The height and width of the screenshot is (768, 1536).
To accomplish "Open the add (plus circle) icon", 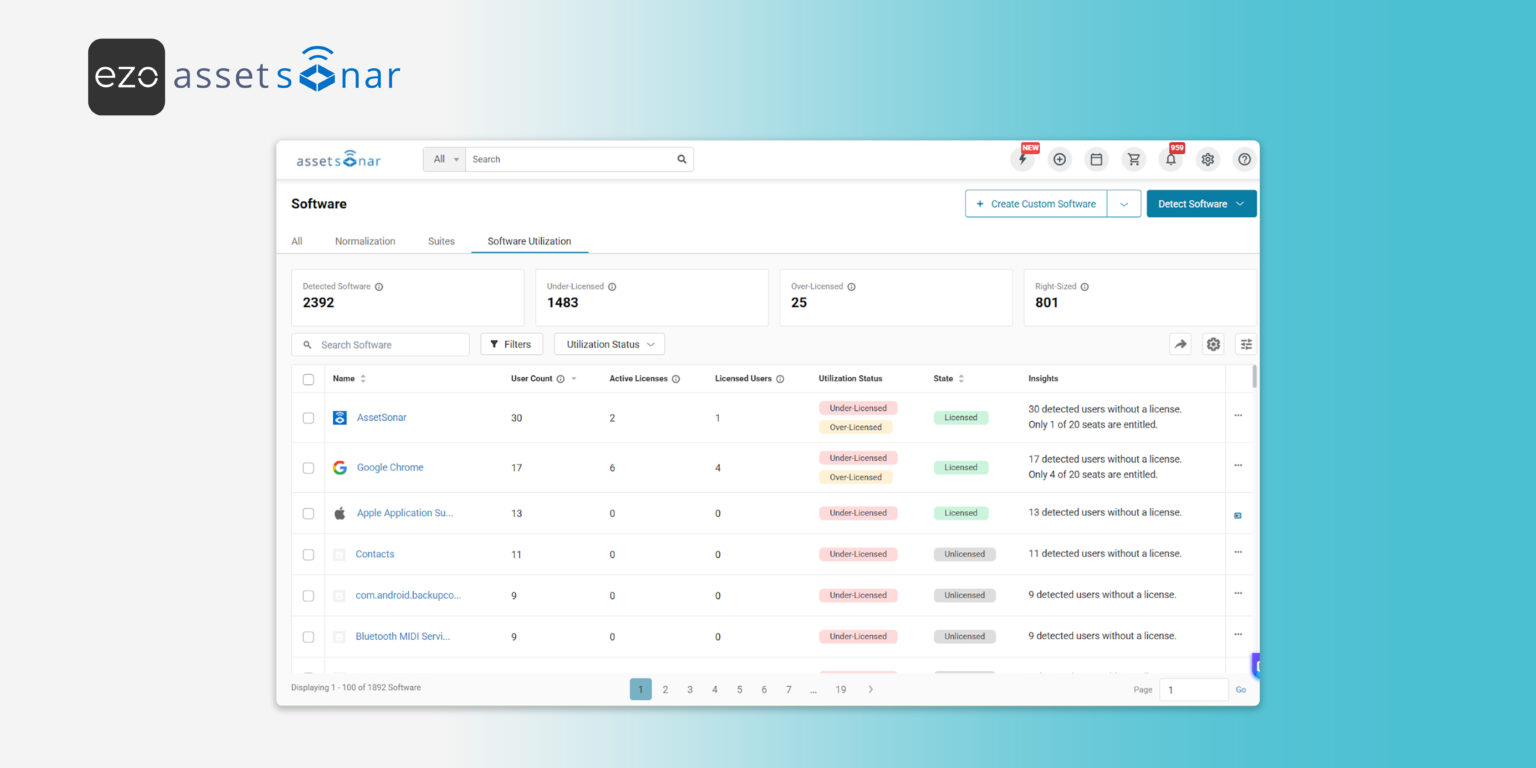I will (1060, 159).
